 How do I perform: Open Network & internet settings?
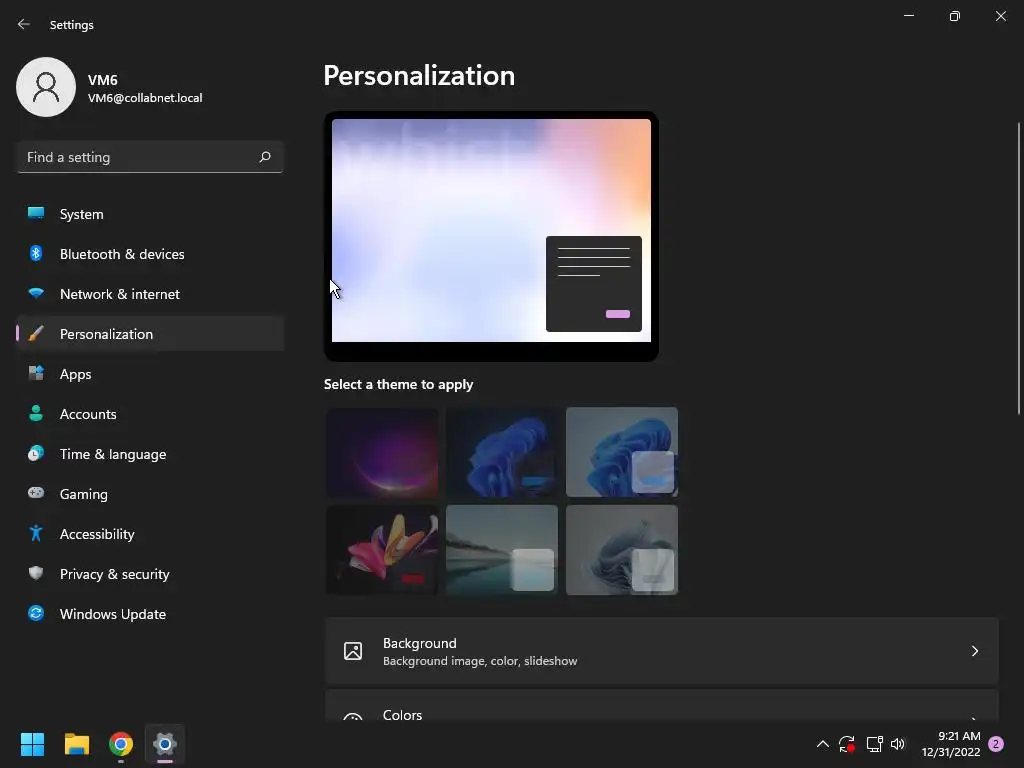point(150,294)
